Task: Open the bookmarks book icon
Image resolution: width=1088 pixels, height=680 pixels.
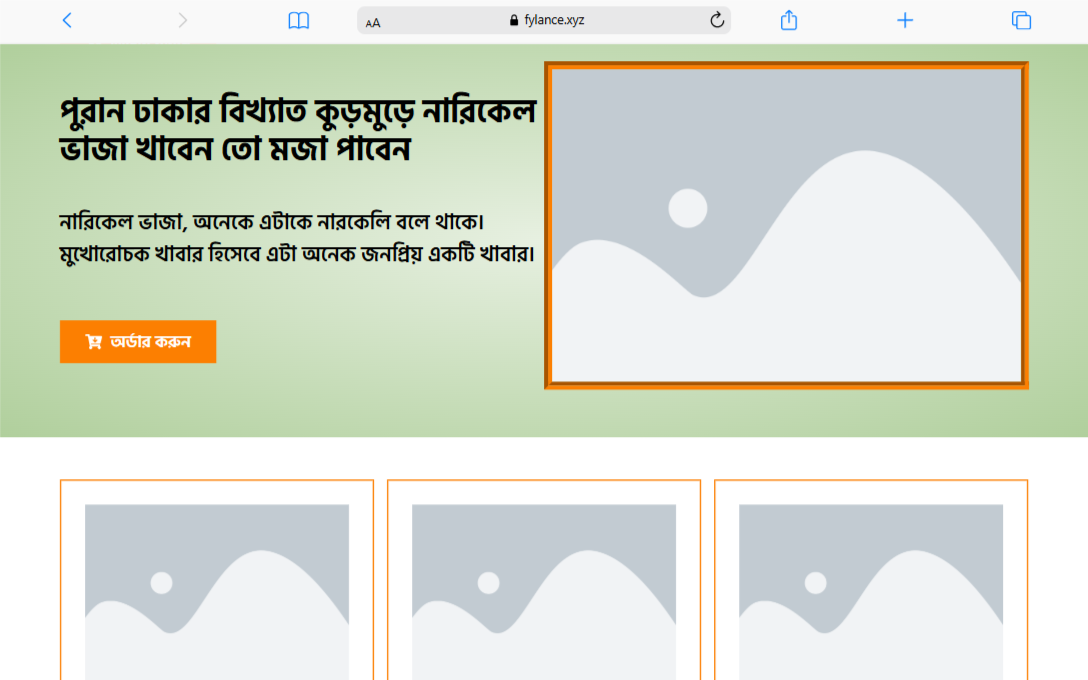Action: coord(298,21)
